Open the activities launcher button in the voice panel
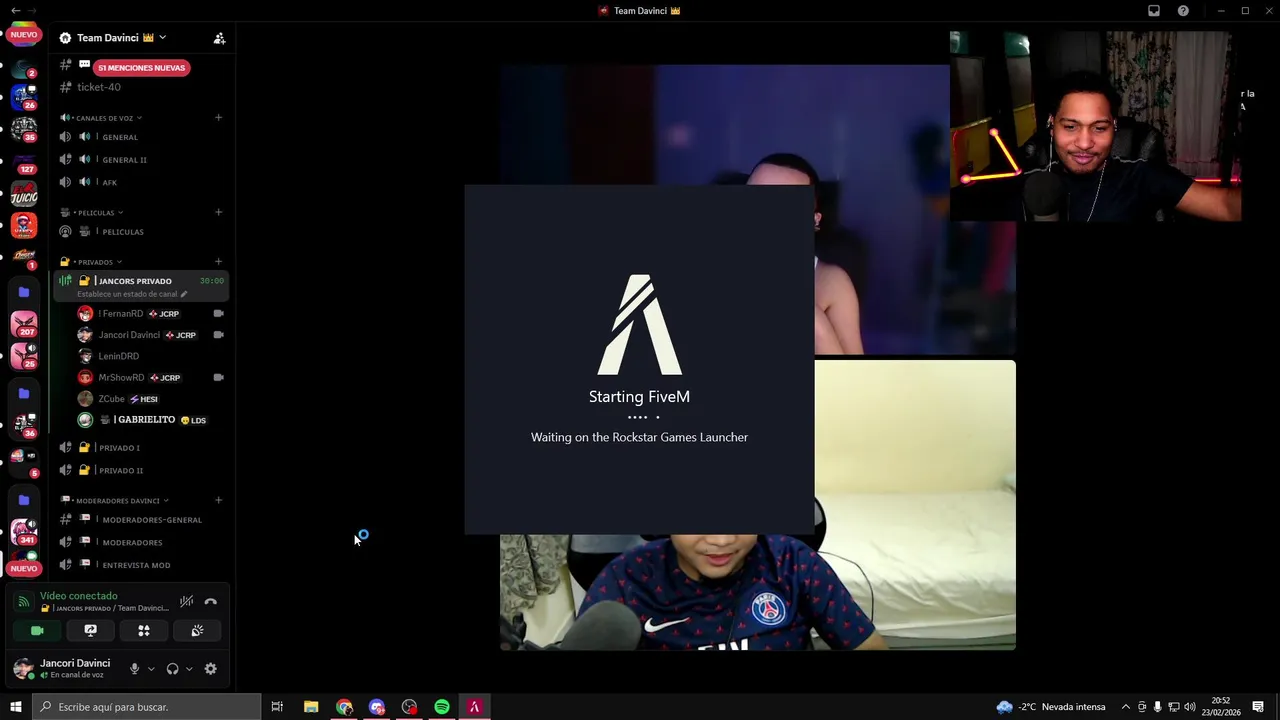The width and height of the screenshot is (1280, 720). click(x=143, y=631)
